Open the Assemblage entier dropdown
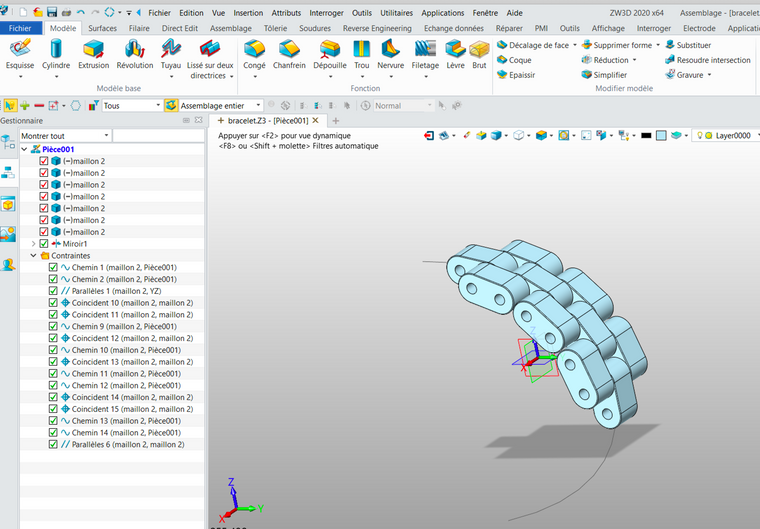The height and width of the screenshot is (529, 760). pos(258,105)
